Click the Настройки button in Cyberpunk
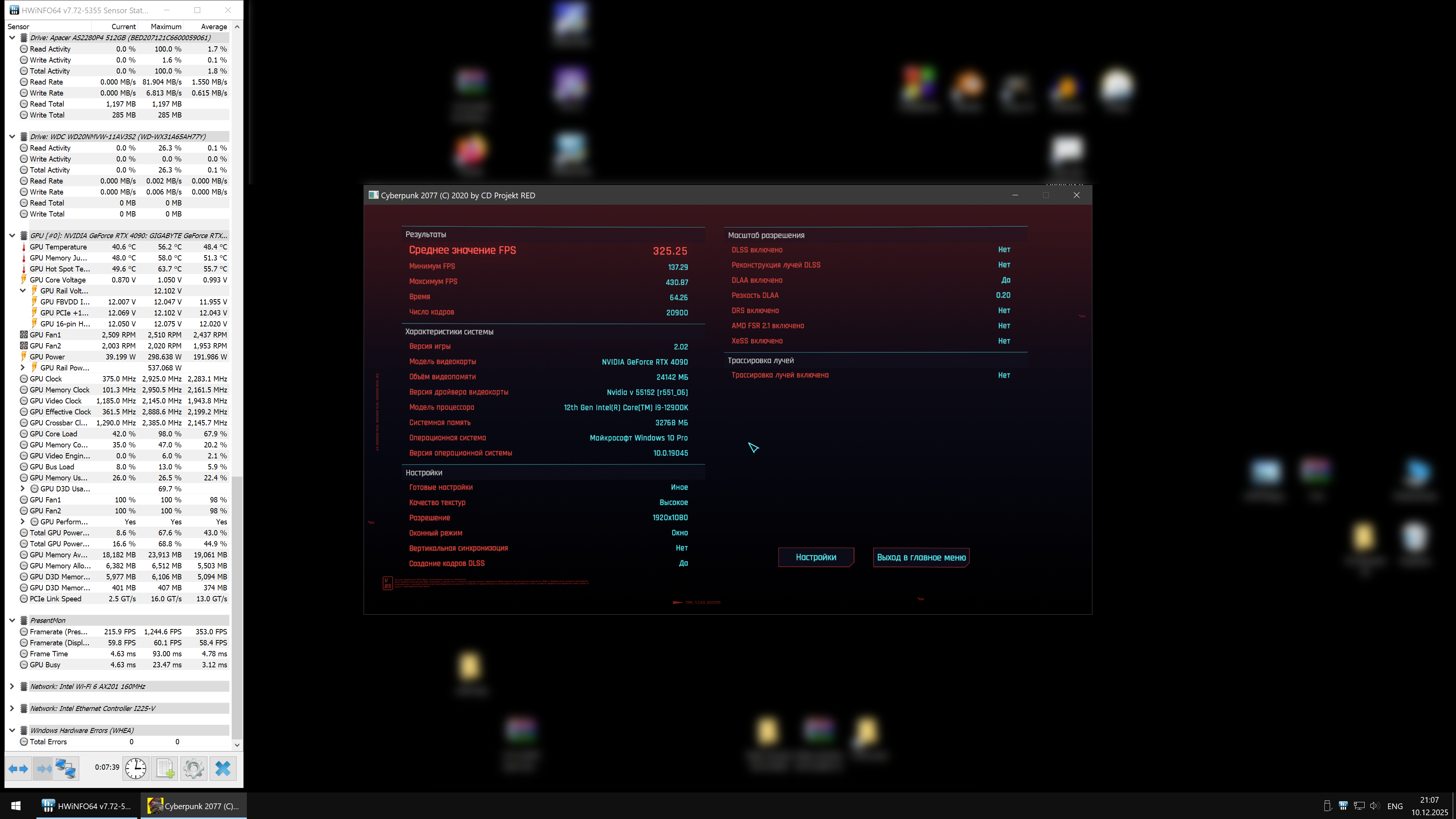 (816, 557)
